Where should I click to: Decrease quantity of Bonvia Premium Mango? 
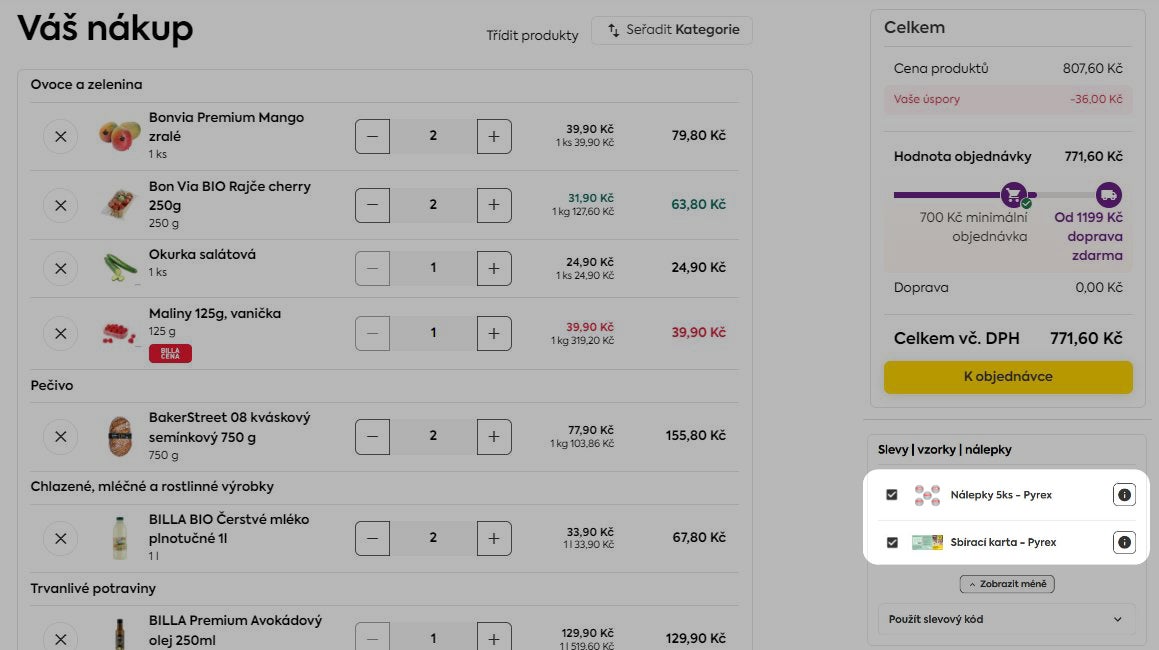[373, 136]
